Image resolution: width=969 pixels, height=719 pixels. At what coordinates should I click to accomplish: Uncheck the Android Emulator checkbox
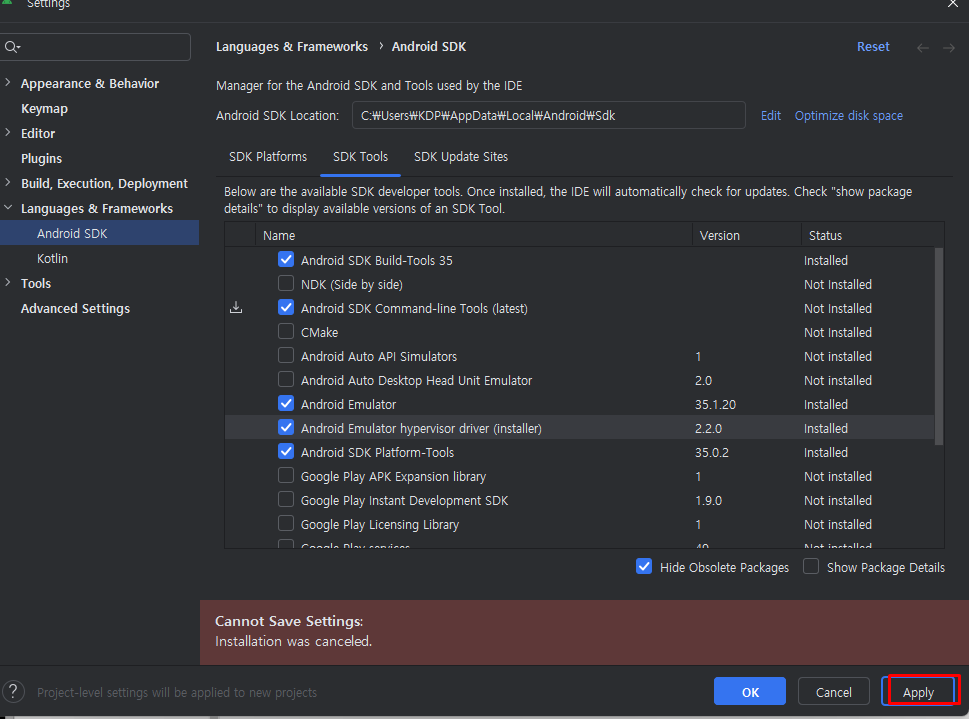[286, 404]
